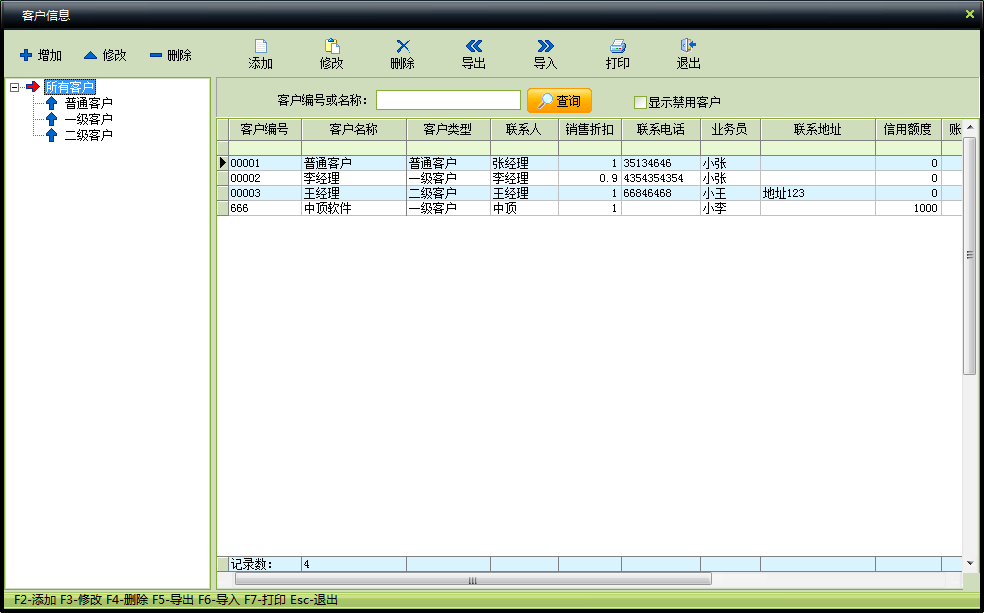Click the 增加 plus button above category tree
This screenshot has height=613, width=984.
pos(41,55)
